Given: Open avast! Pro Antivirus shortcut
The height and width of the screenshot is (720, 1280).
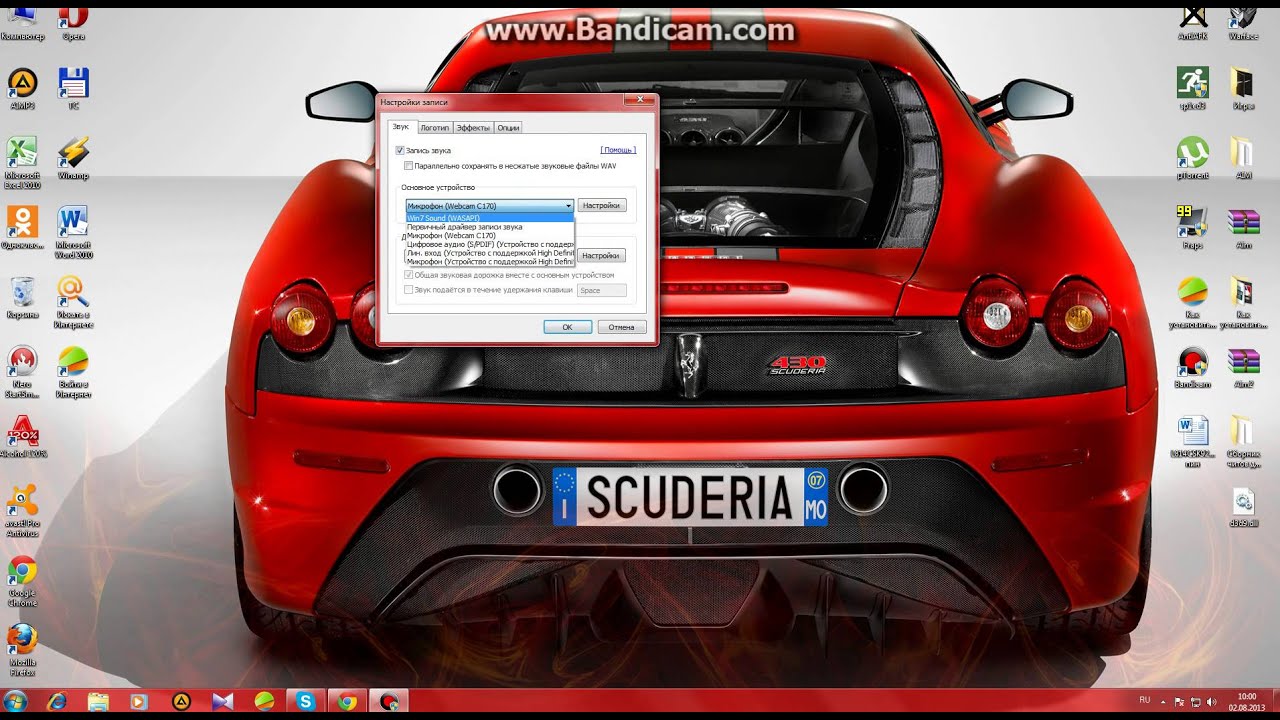Looking at the screenshot, I should [x=22, y=512].
